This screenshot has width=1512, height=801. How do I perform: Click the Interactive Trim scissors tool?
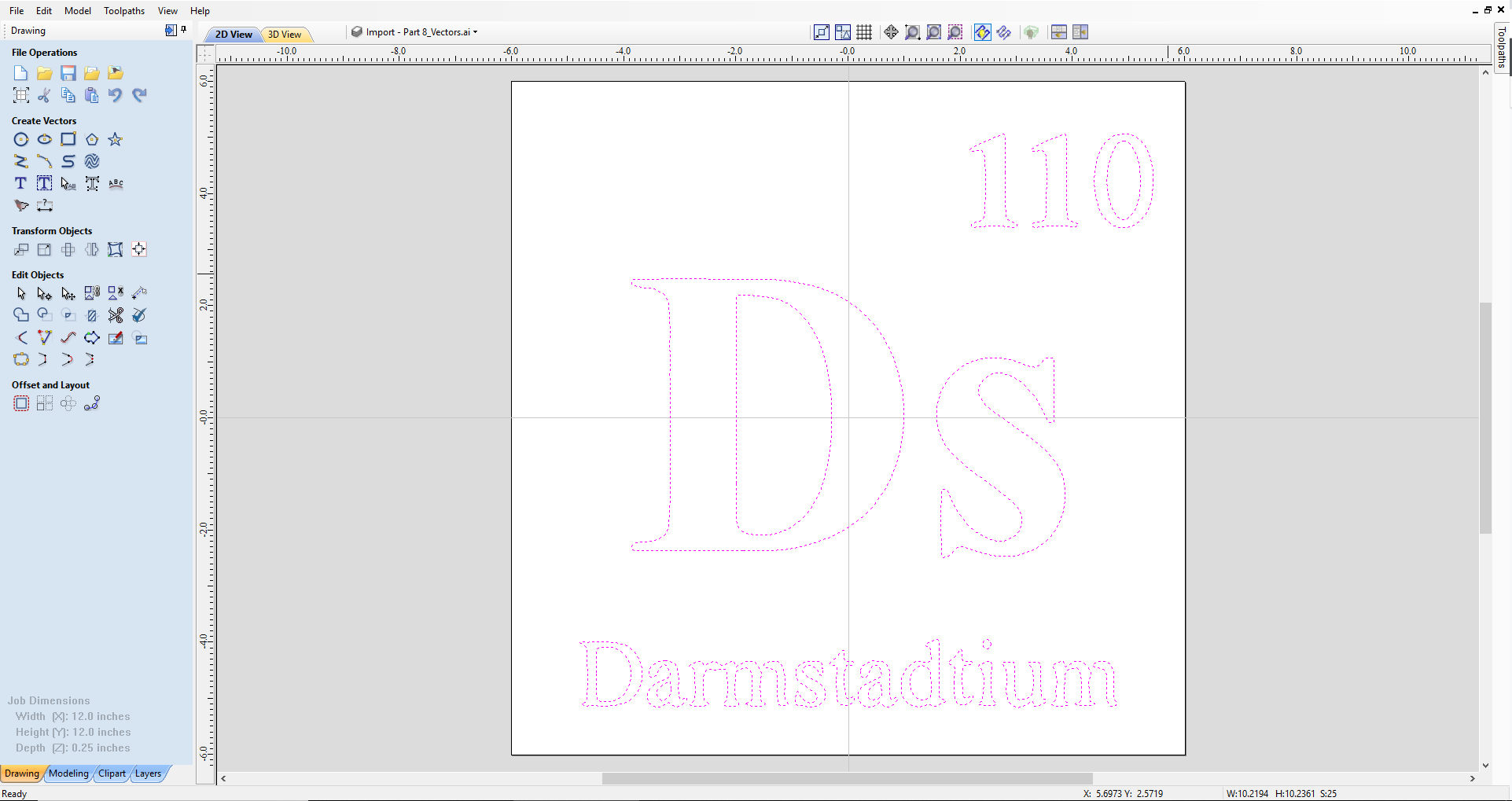pyautogui.click(x=116, y=315)
